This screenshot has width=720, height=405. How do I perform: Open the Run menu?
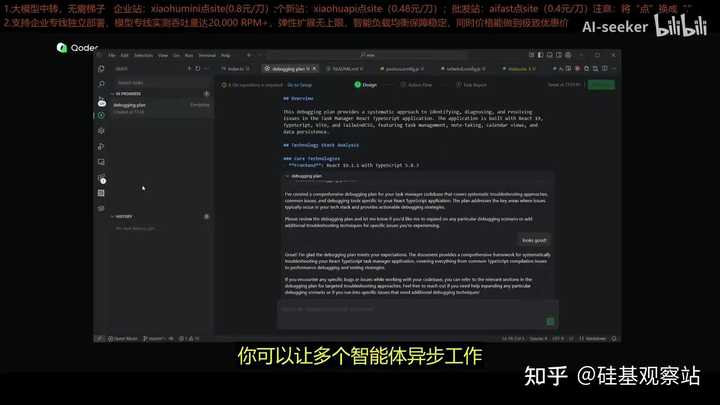189,55
